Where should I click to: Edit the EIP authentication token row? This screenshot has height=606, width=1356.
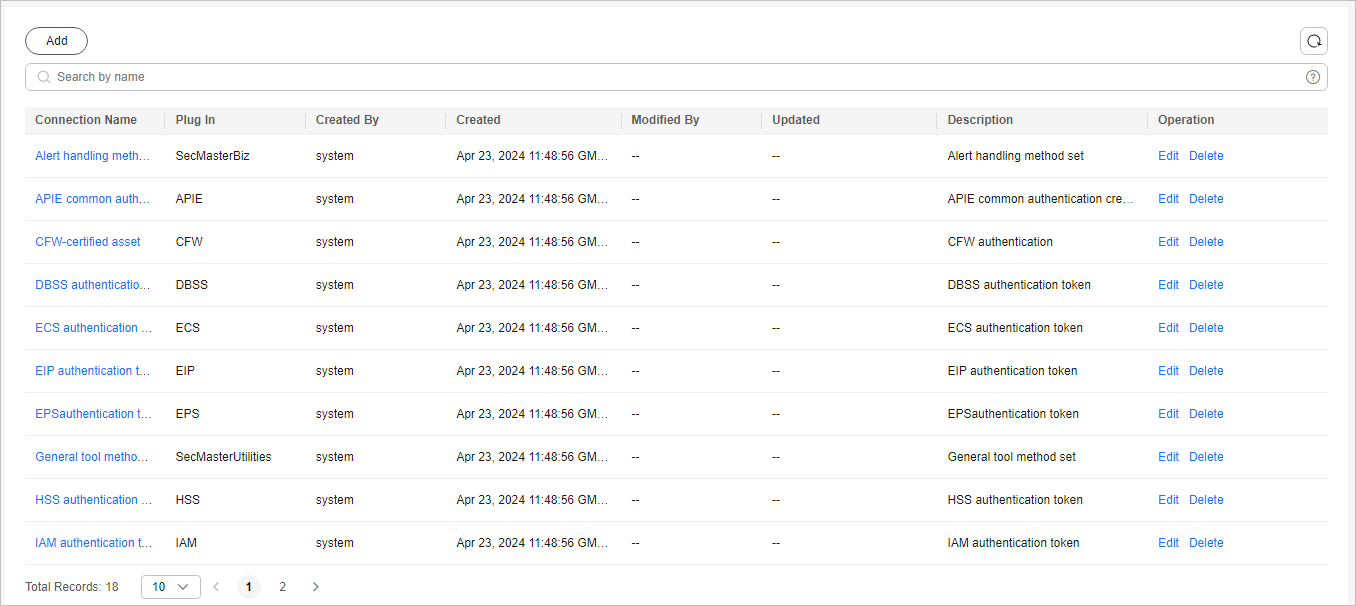[1168, 371]
